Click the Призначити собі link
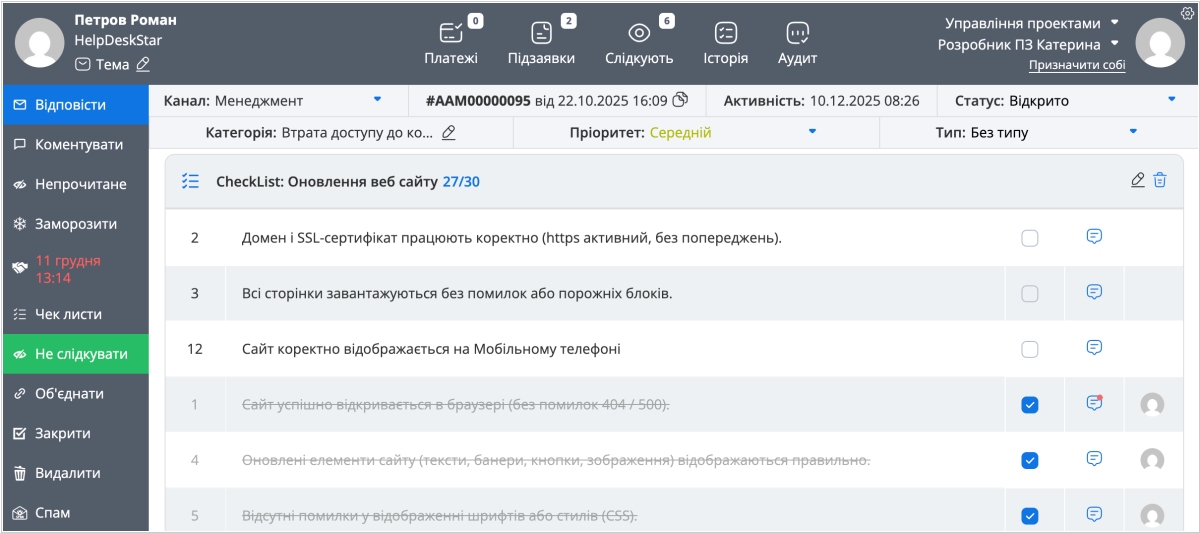 point(1076,65)
